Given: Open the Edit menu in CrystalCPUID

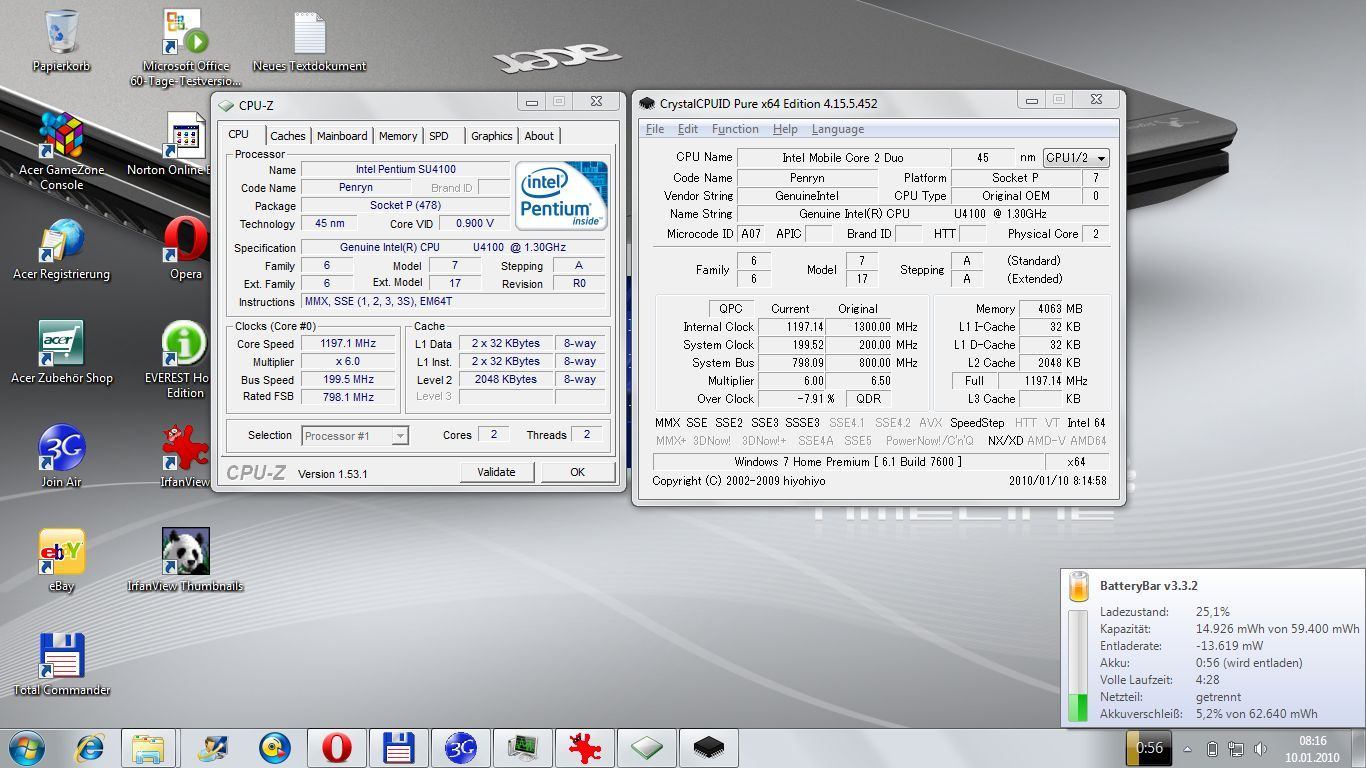Looking at the screenshot, I should click(688, 129).
